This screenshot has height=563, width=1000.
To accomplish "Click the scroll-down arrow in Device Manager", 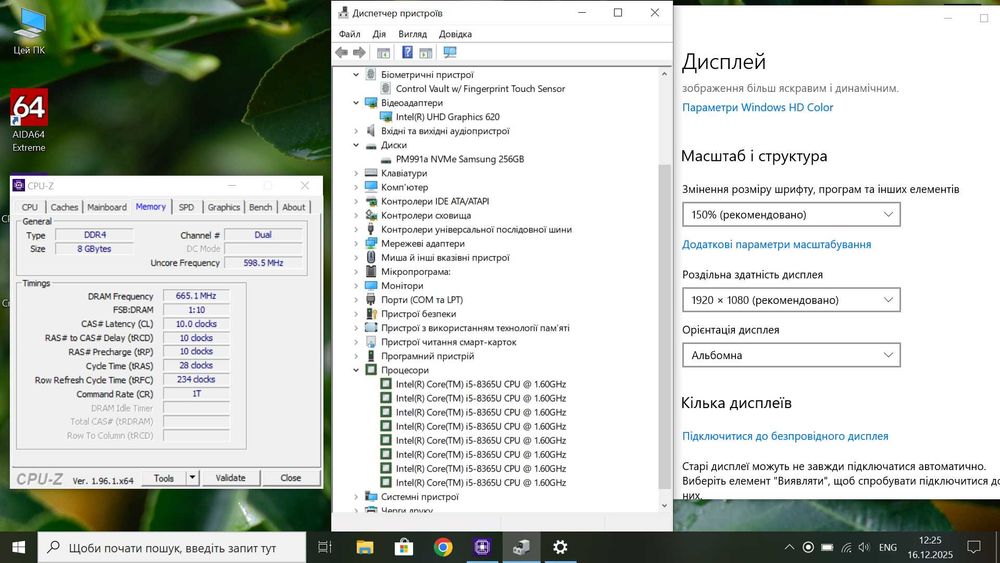I will point(664,505).
